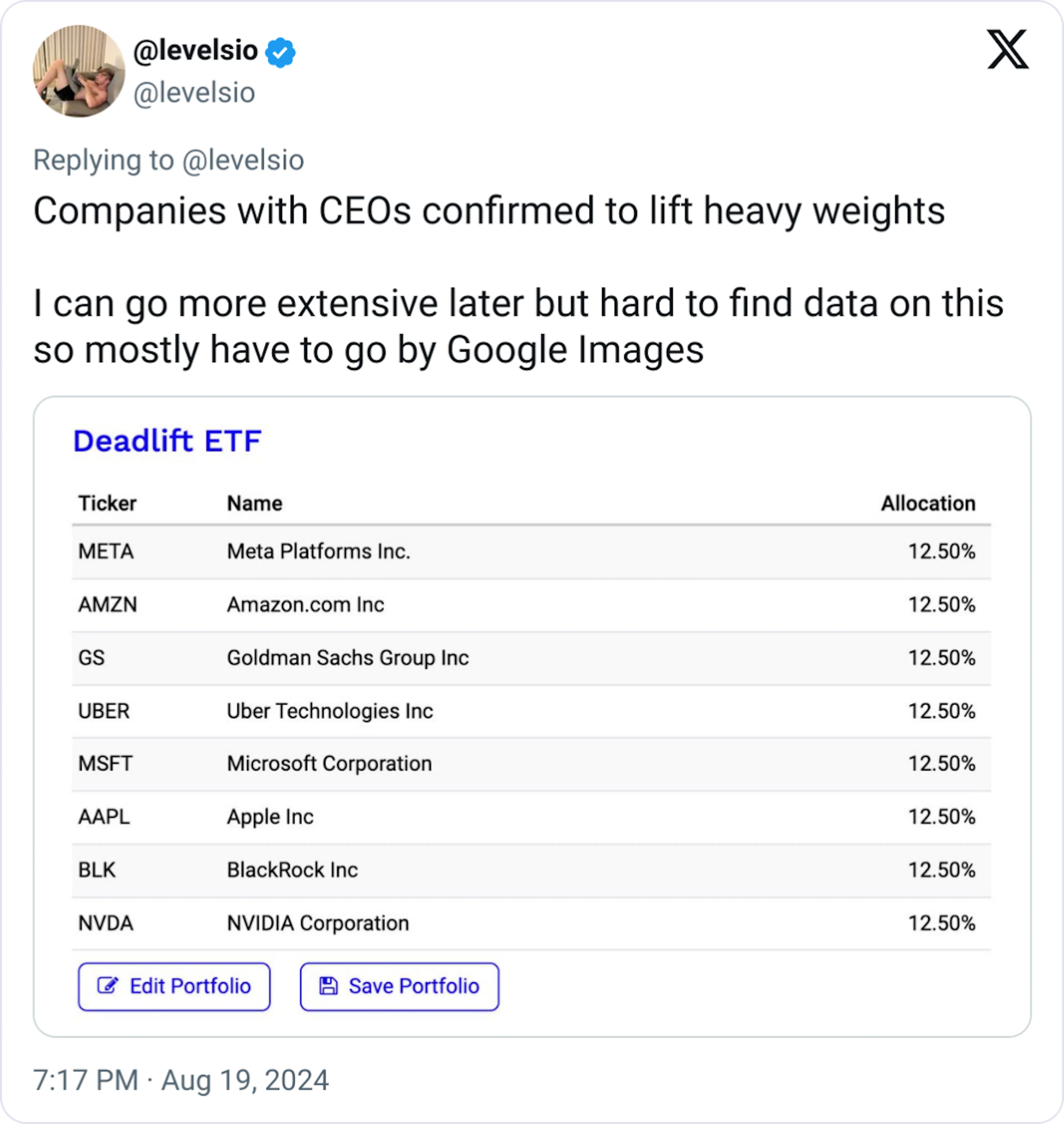The image size is (1064, 1124).
Task: Click the NVIDIA Corporation row
Action: pyautogui.click(x=318, y=923)
